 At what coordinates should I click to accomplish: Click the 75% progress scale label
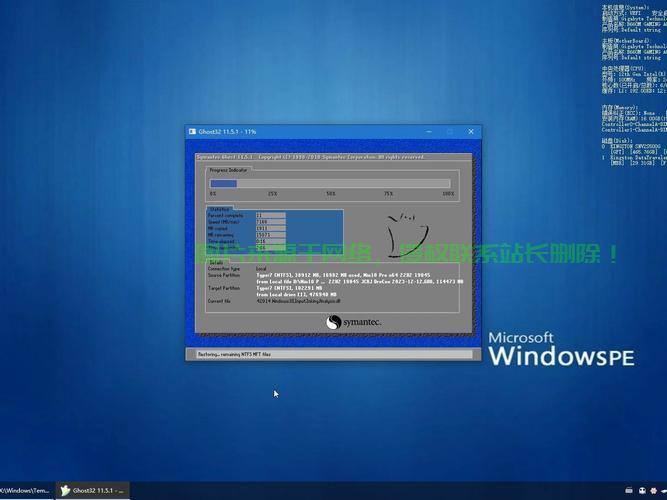pos(388,194)
